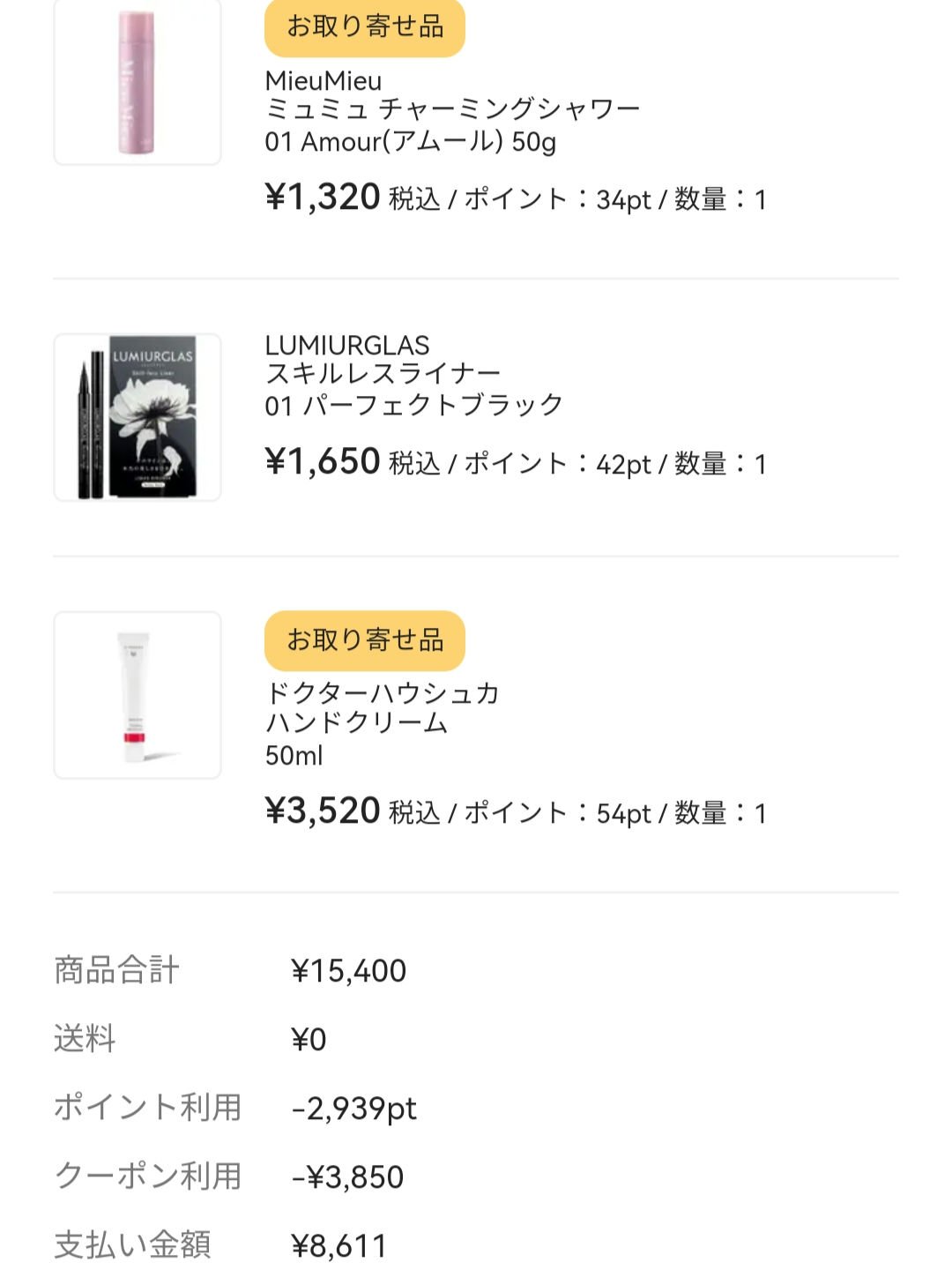Tap the white hand cream tube thumbnail
The width and height of the screenshot is (952, 1270).
(138, 695)
